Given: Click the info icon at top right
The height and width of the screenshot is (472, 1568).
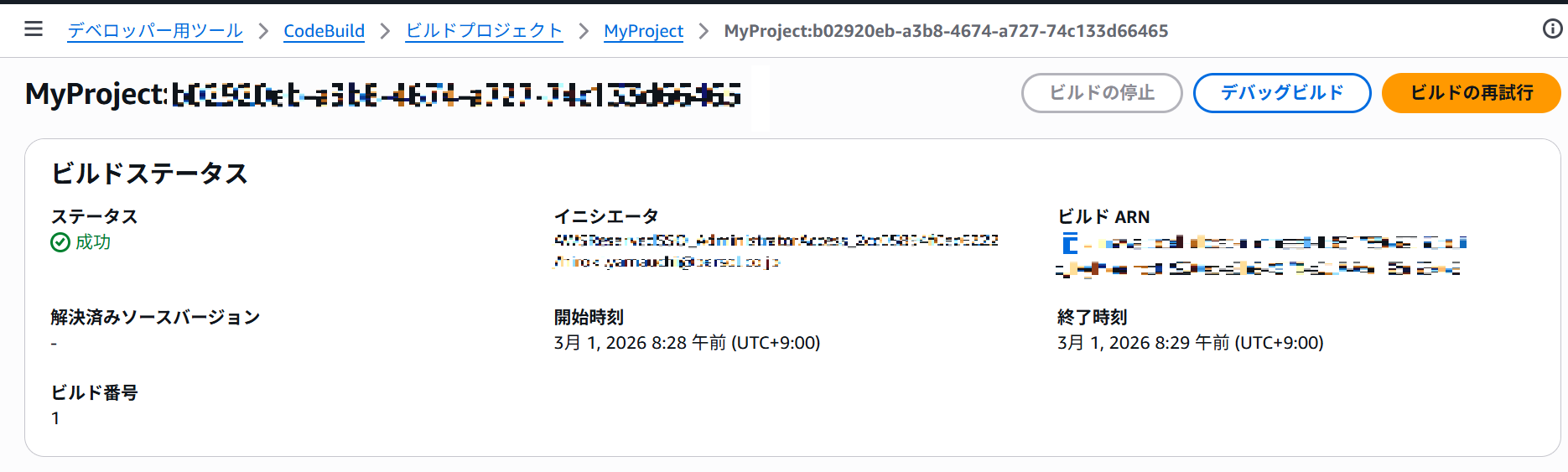Looking at the screenshot, I should 1552,29.
